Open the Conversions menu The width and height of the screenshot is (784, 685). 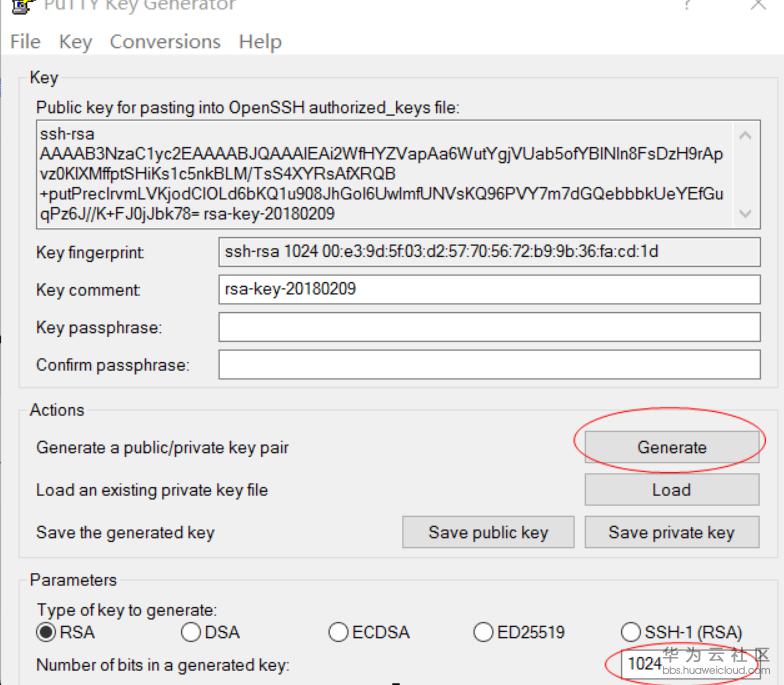coord(165,42)
